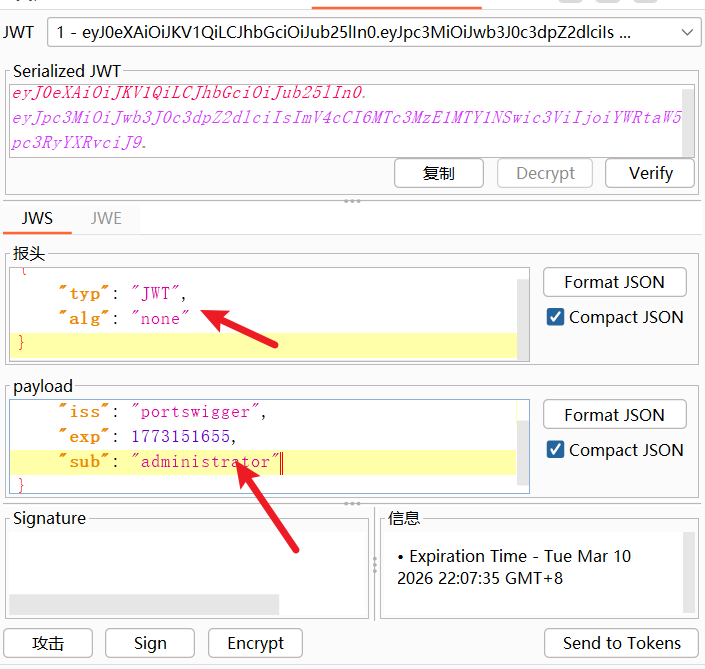Click the 复制 (copy) button
Image resolution: width=705 pixels, height=669 pixels.
(438, 173)
